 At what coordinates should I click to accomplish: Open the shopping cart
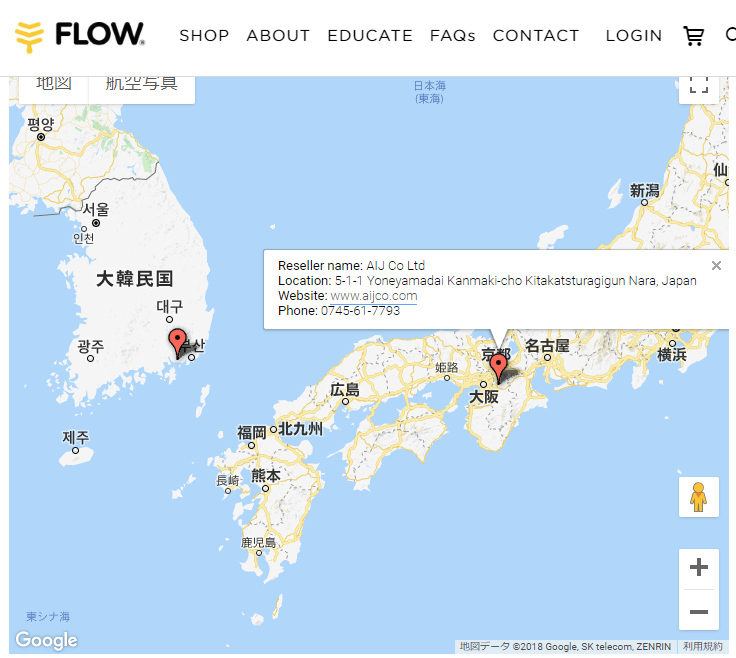(x=693, y=36)
